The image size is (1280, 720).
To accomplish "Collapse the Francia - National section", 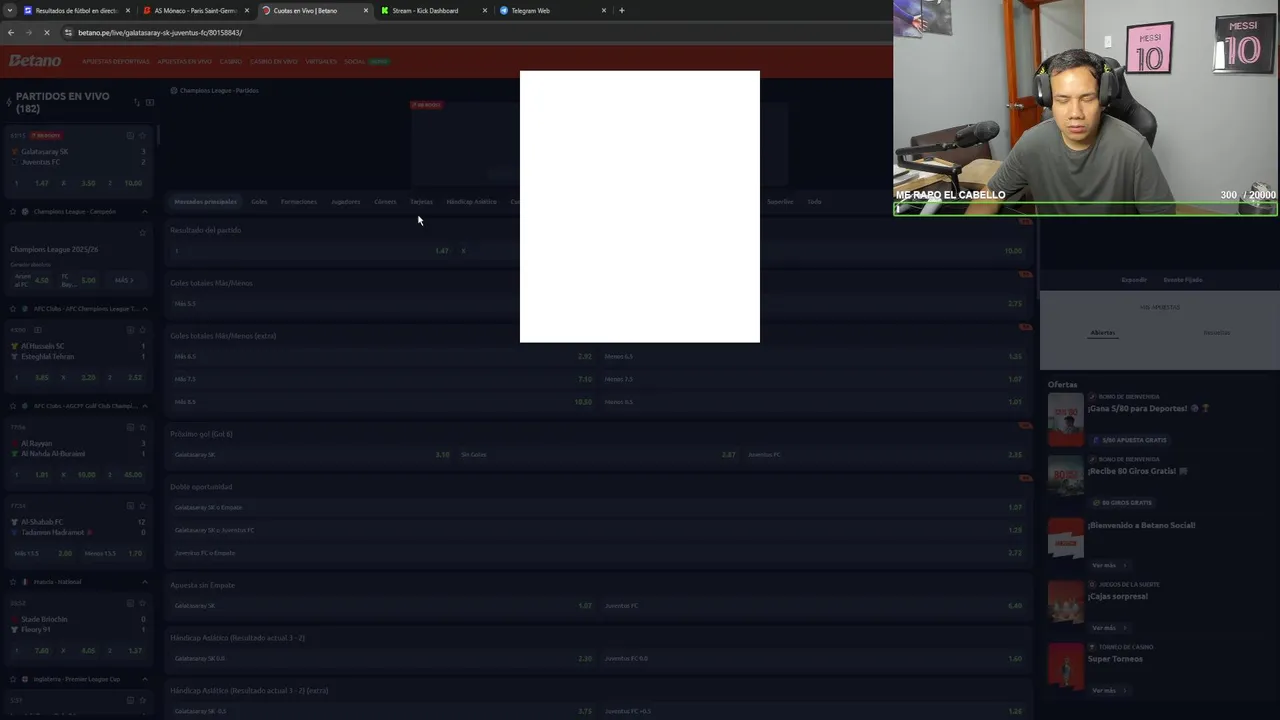I will [144, 582].
